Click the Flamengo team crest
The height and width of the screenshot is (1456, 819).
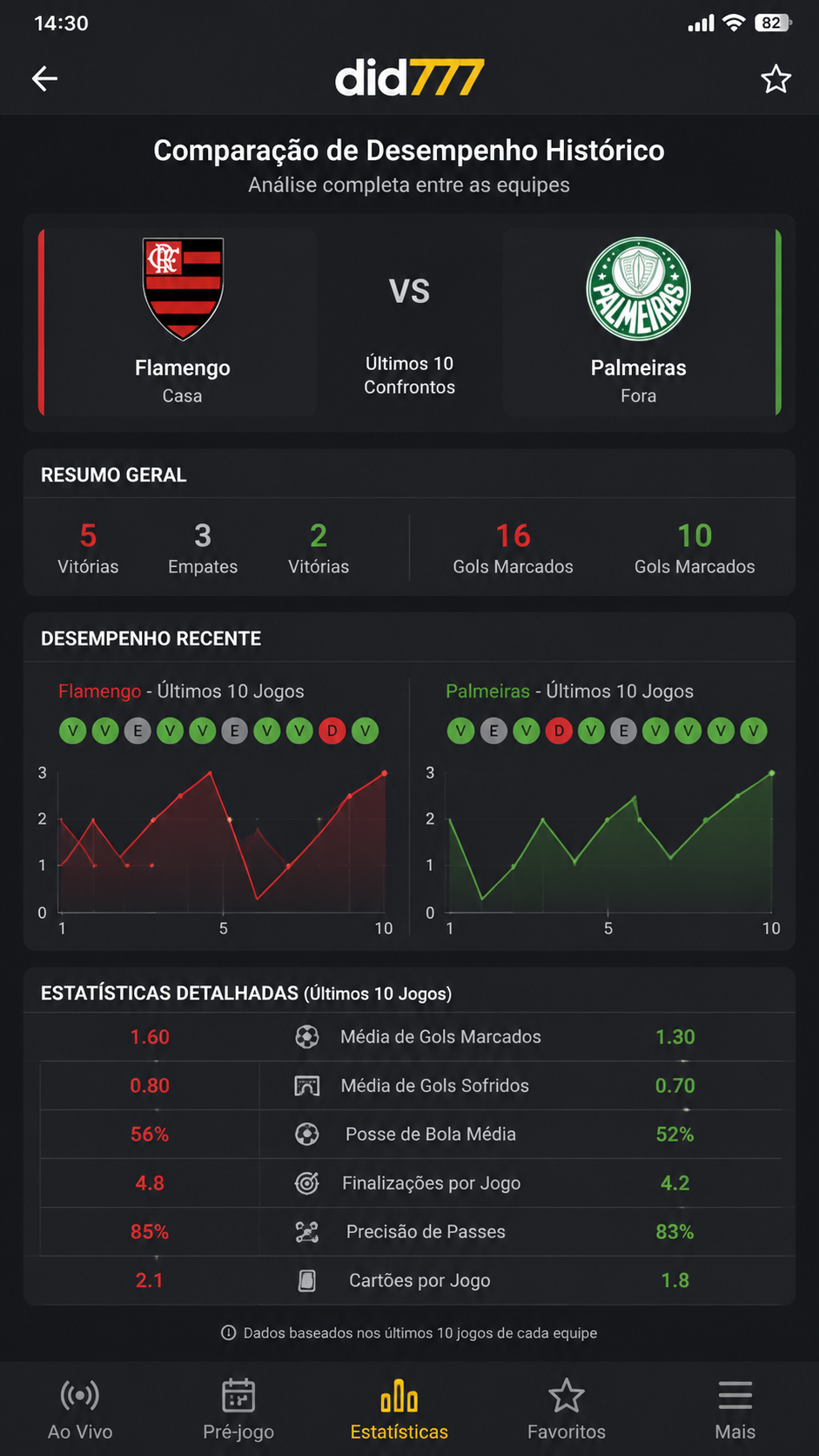183,289
